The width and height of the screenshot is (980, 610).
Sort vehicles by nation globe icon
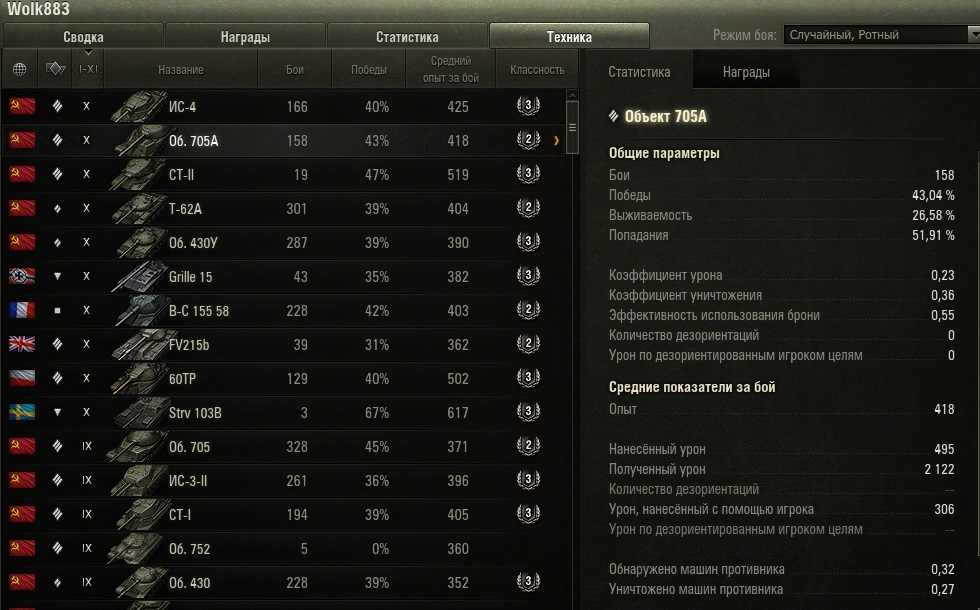pyautogui.click(x=19, y=69)
